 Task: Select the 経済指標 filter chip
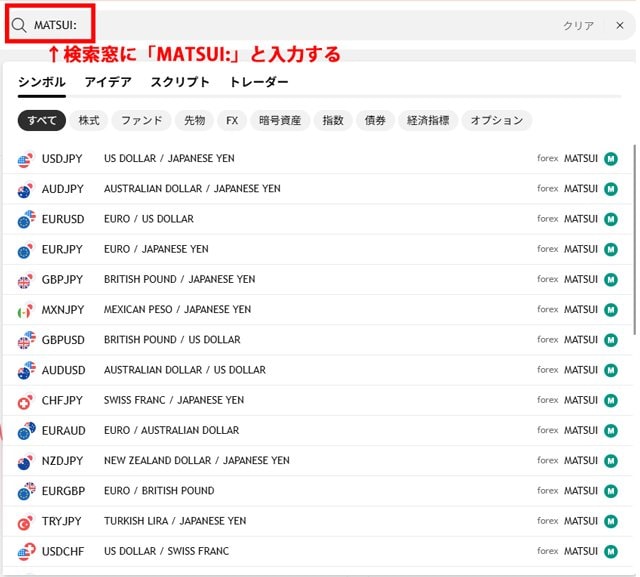pyautogui.click(x=427, y=121)
